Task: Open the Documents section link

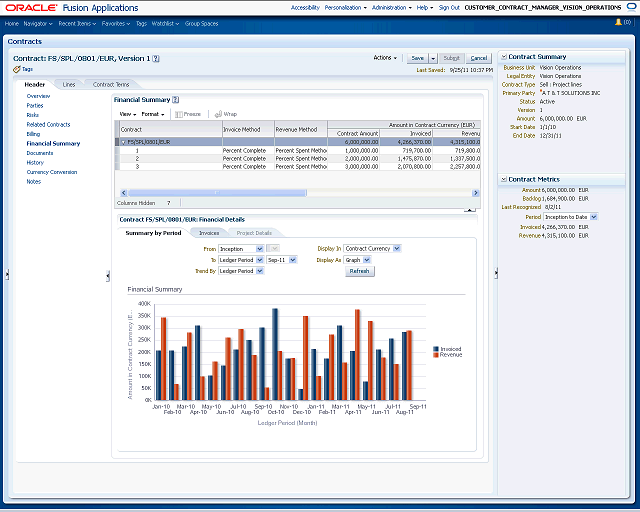Action: click(x=40, y=153)
